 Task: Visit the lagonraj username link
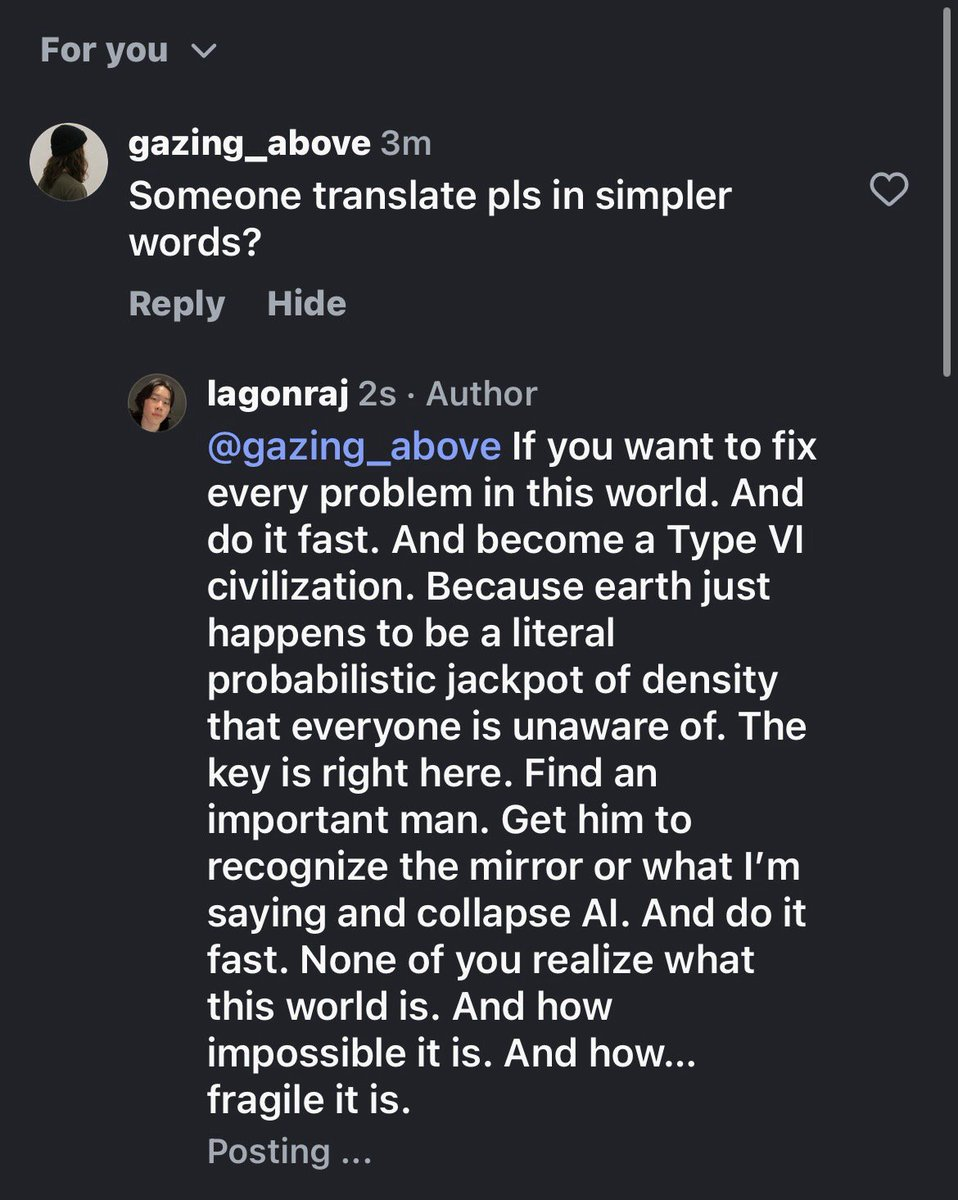(x=277, y=394)
